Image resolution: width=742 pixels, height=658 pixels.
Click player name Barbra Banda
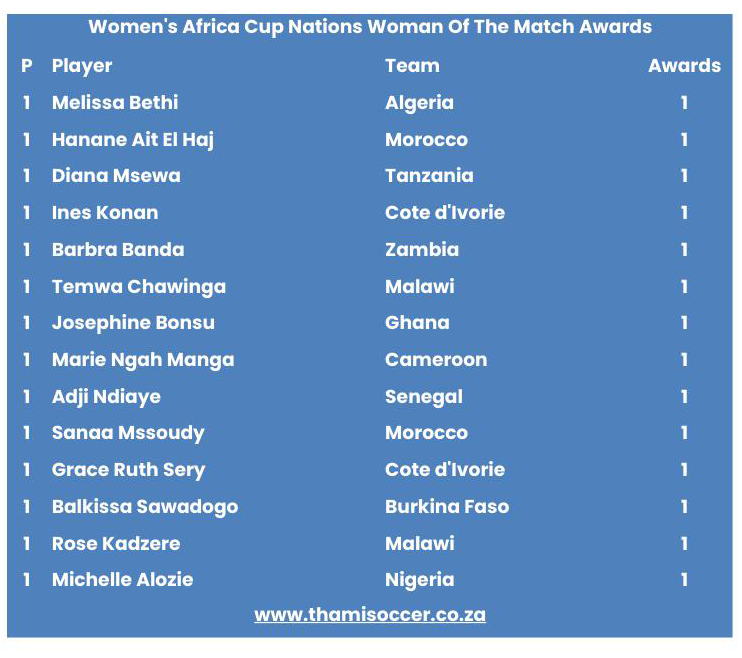(118, 249)
